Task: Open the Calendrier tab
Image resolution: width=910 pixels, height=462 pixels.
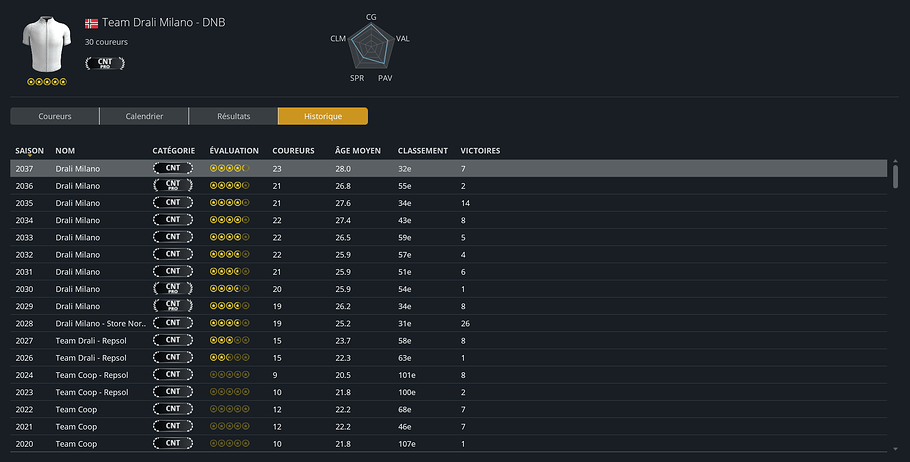Action: pyautogui.click(x=144, y=116)
